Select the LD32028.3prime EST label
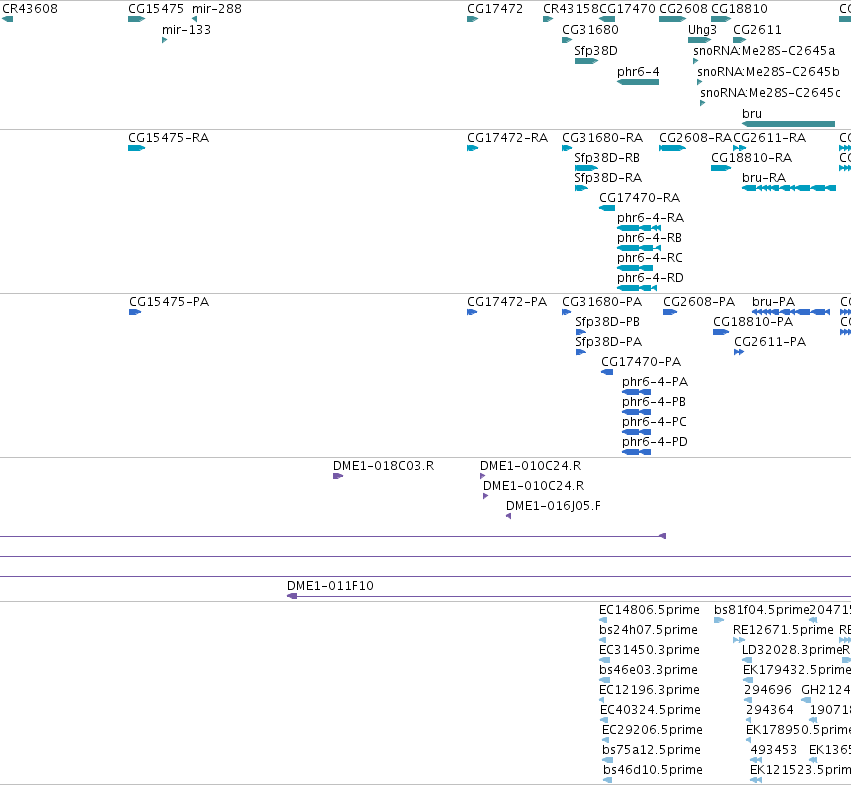Viewport: 851px width, 785px height. 791,650
